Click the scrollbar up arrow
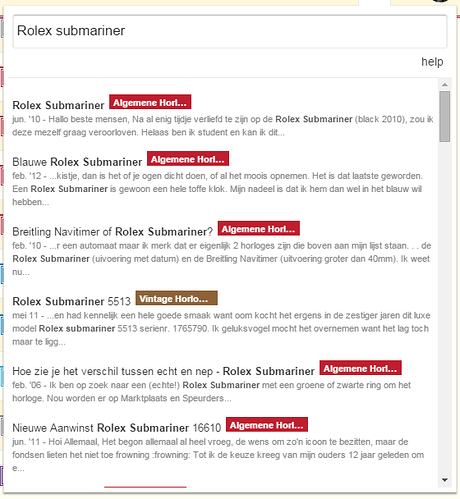460x499 pixels. (x=445, y=85)
